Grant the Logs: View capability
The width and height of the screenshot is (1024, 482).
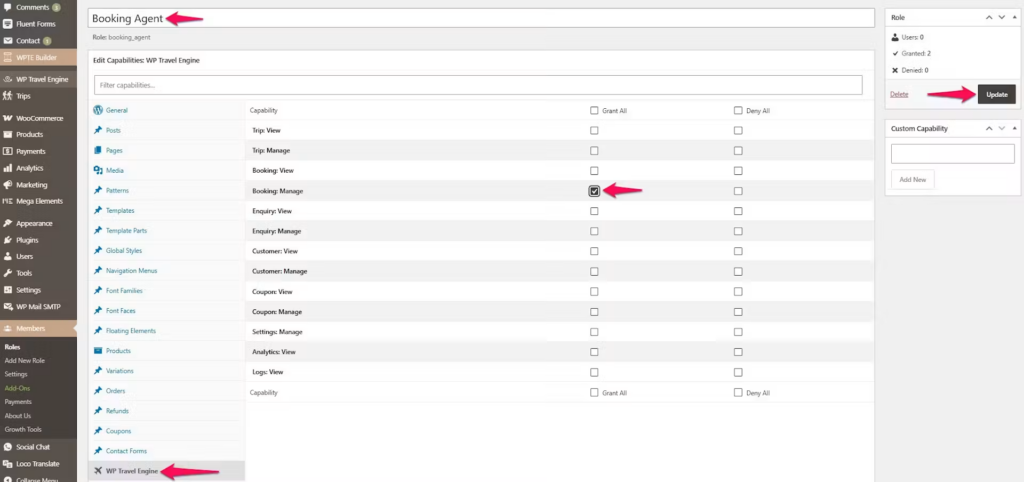pyautogui.click(x=594, y=372)
